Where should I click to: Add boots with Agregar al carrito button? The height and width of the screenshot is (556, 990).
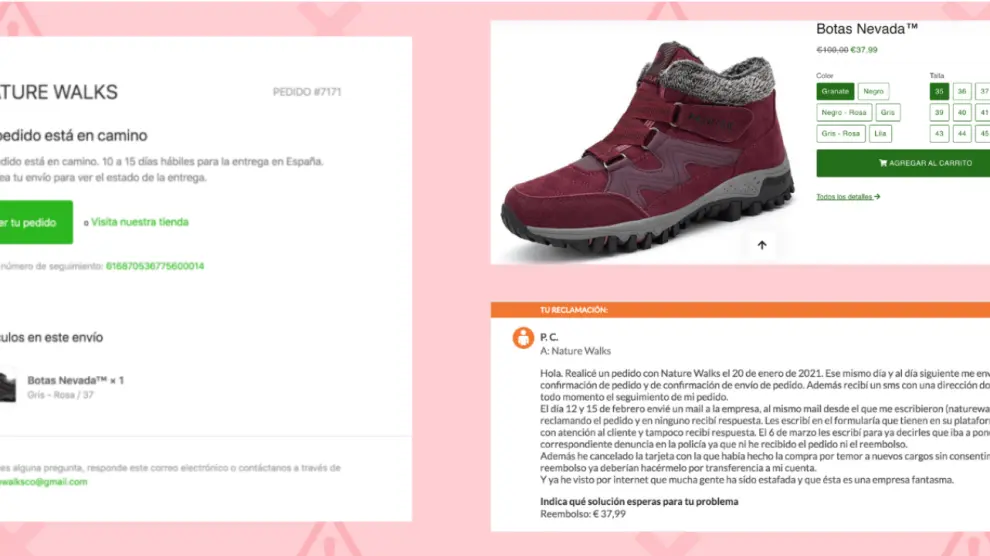(903, 163)
